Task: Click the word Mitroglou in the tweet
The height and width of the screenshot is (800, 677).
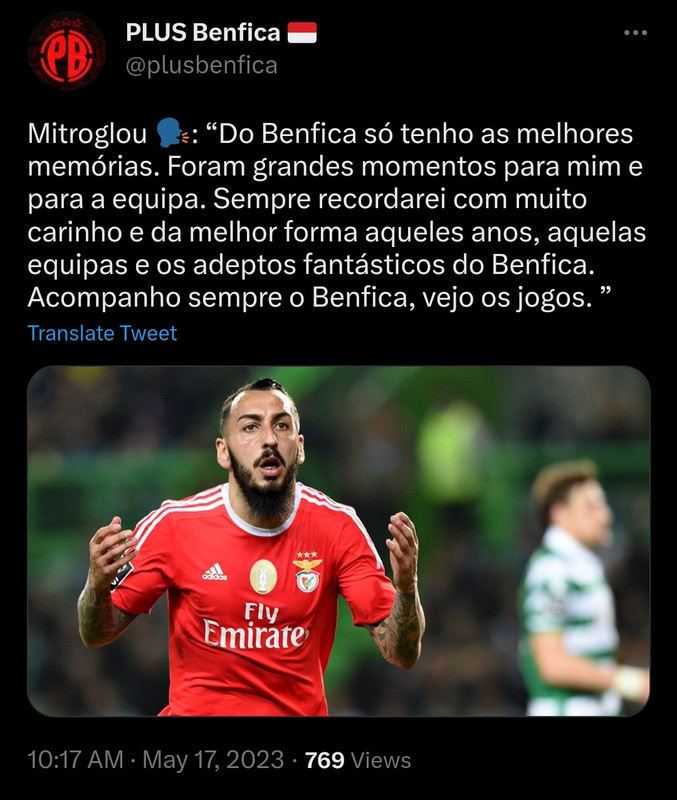Action: click(87, 134)
